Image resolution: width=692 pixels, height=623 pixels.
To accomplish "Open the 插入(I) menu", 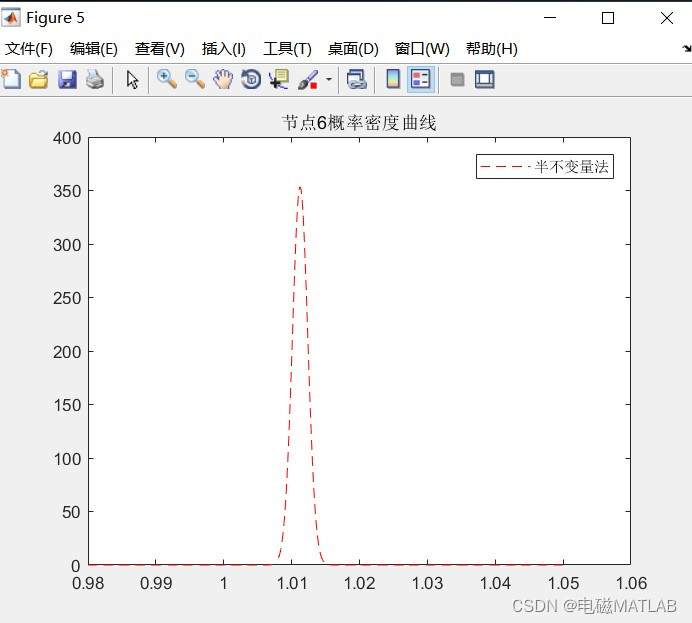I will tap(223, 49).
